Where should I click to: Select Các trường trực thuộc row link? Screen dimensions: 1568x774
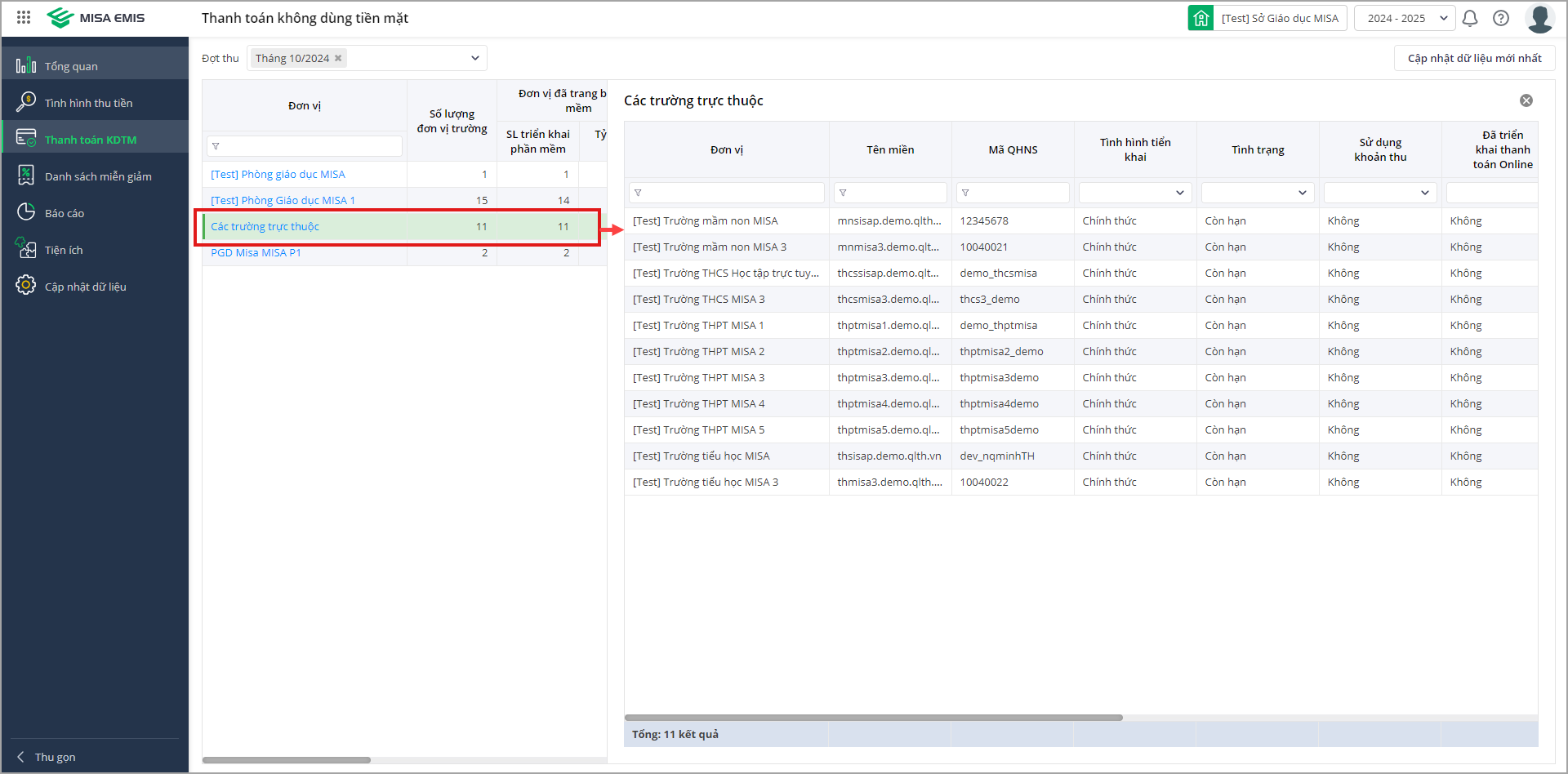(x=265, y=226)
